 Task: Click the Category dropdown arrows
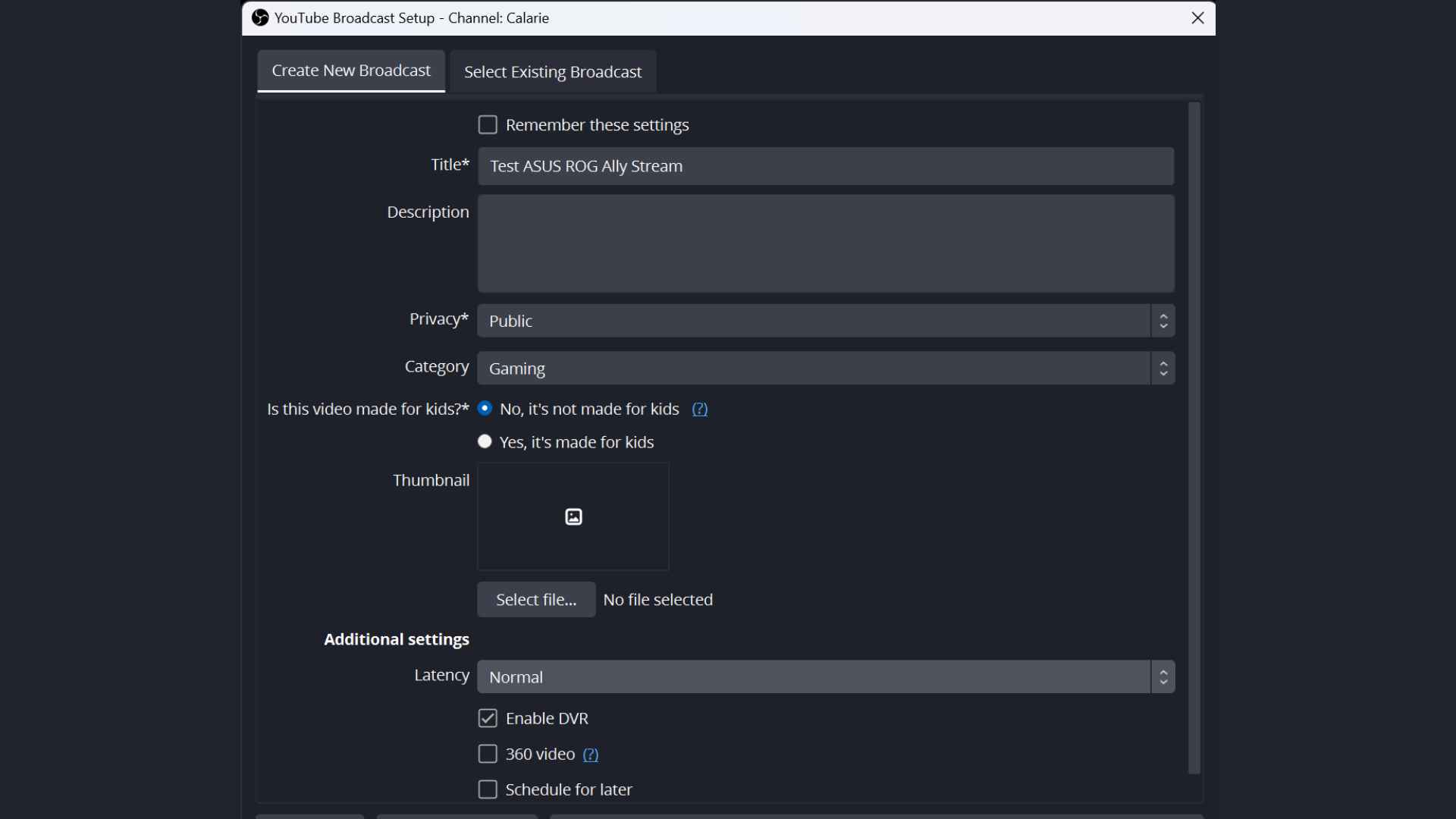pos(1163,369)
